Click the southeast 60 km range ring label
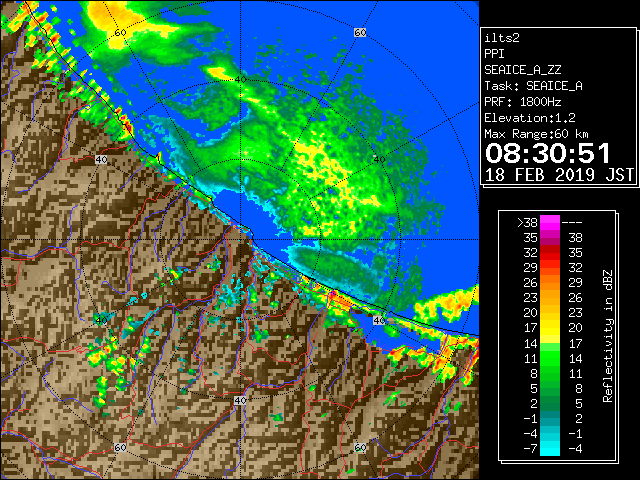The width and height of the screenshot is (640, 480). 360,447
